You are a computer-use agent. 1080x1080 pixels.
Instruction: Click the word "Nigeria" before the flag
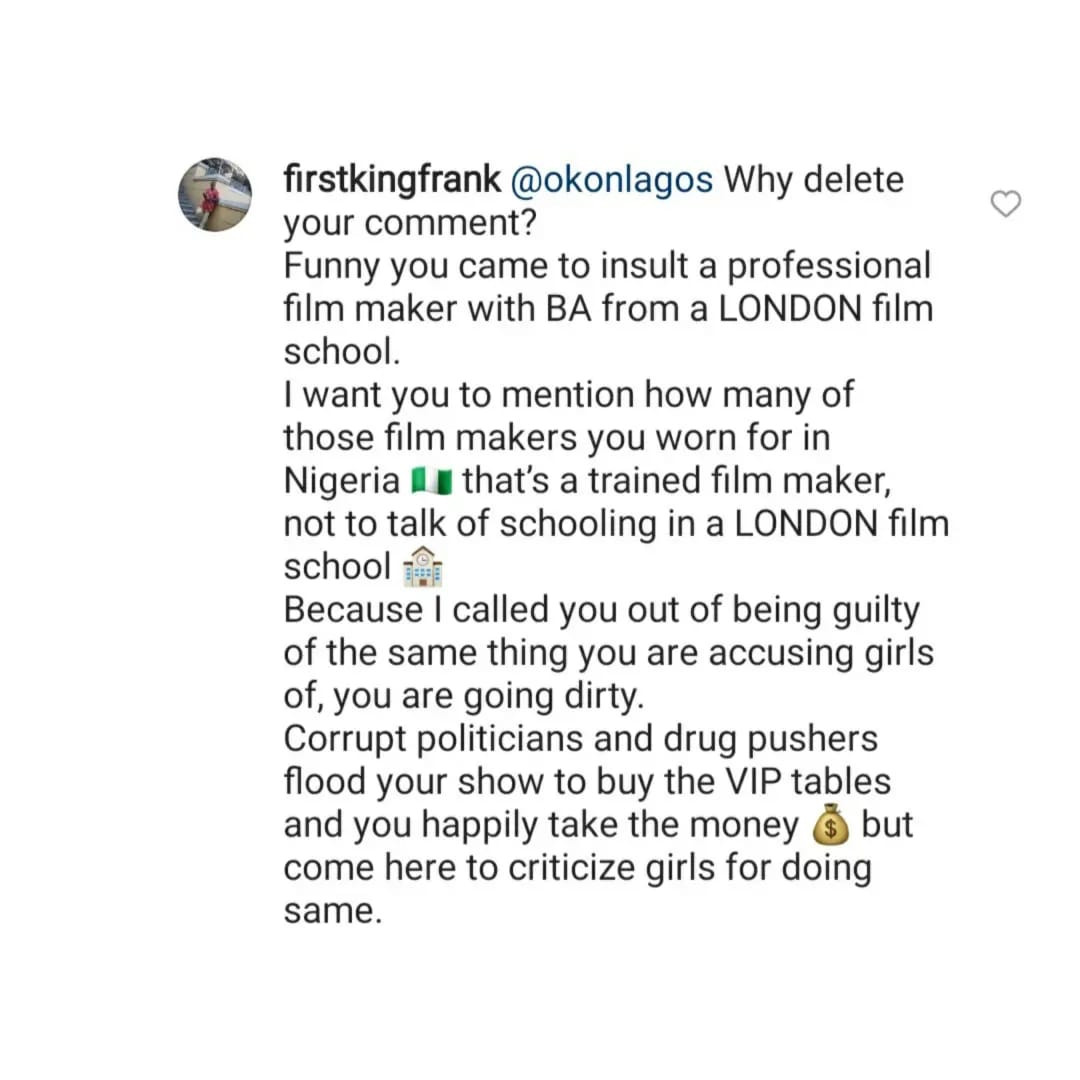pos(342,480)
